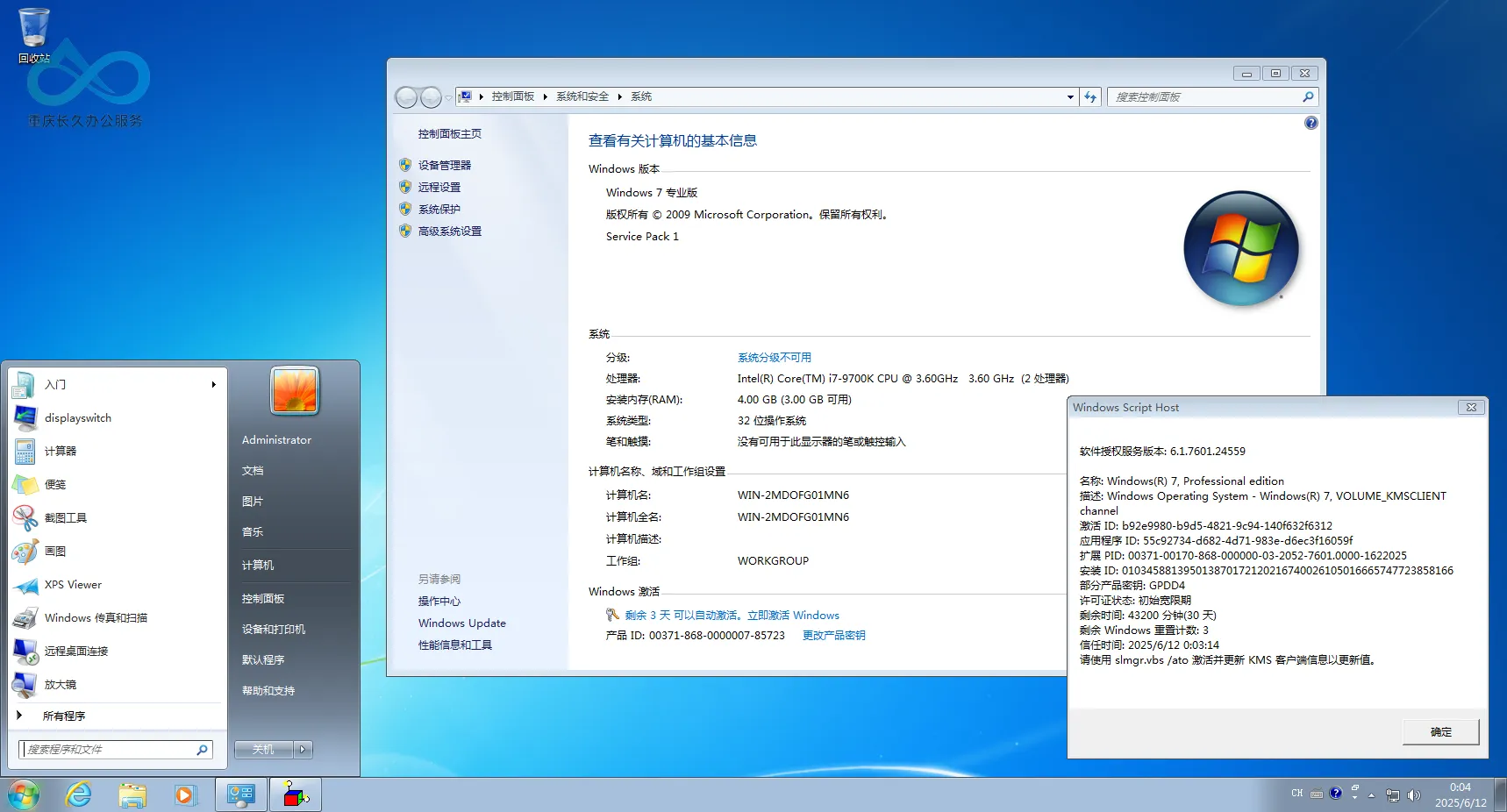Show hidden tray icons arrow
This screenshot has width=1507, height=812.
click(1371, 795)
